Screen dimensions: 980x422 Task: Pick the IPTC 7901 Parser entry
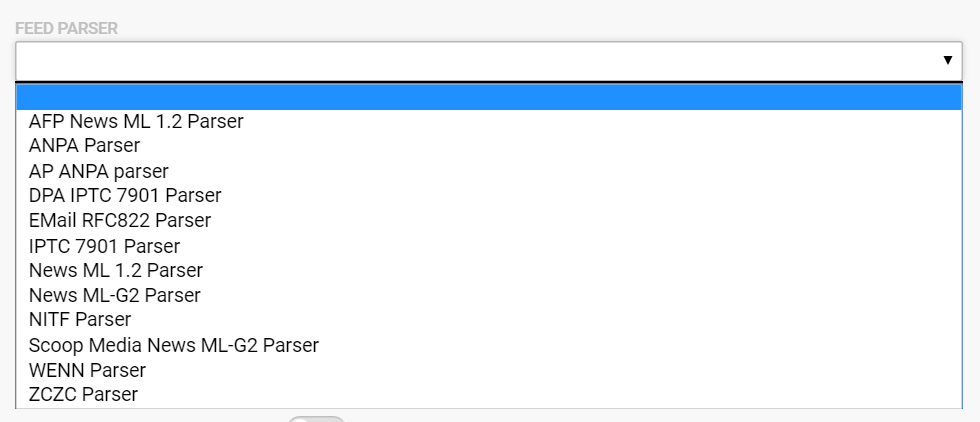[x=105, y=245]
